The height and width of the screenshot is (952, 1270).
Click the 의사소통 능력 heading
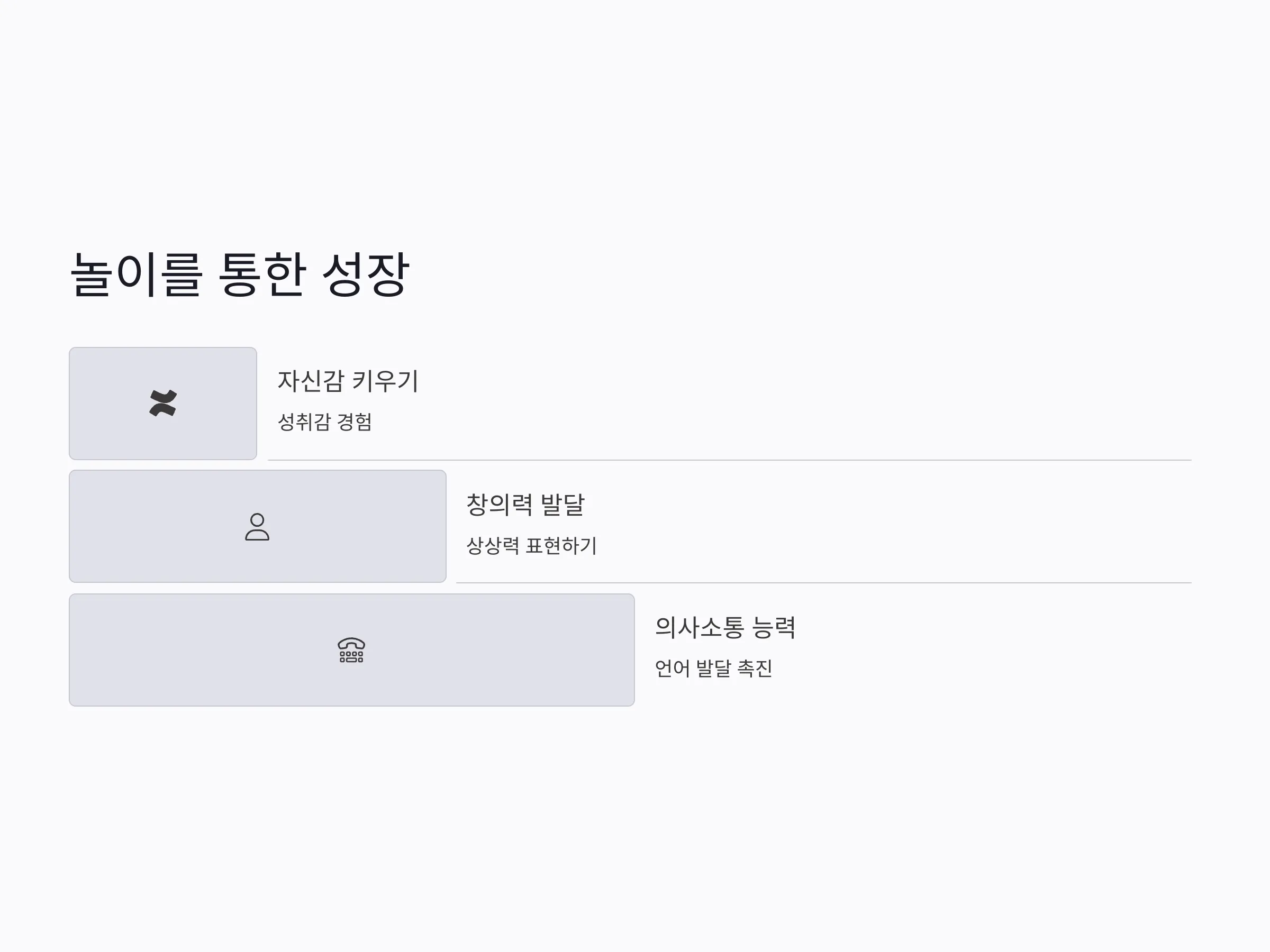click(x=725, y=627)
